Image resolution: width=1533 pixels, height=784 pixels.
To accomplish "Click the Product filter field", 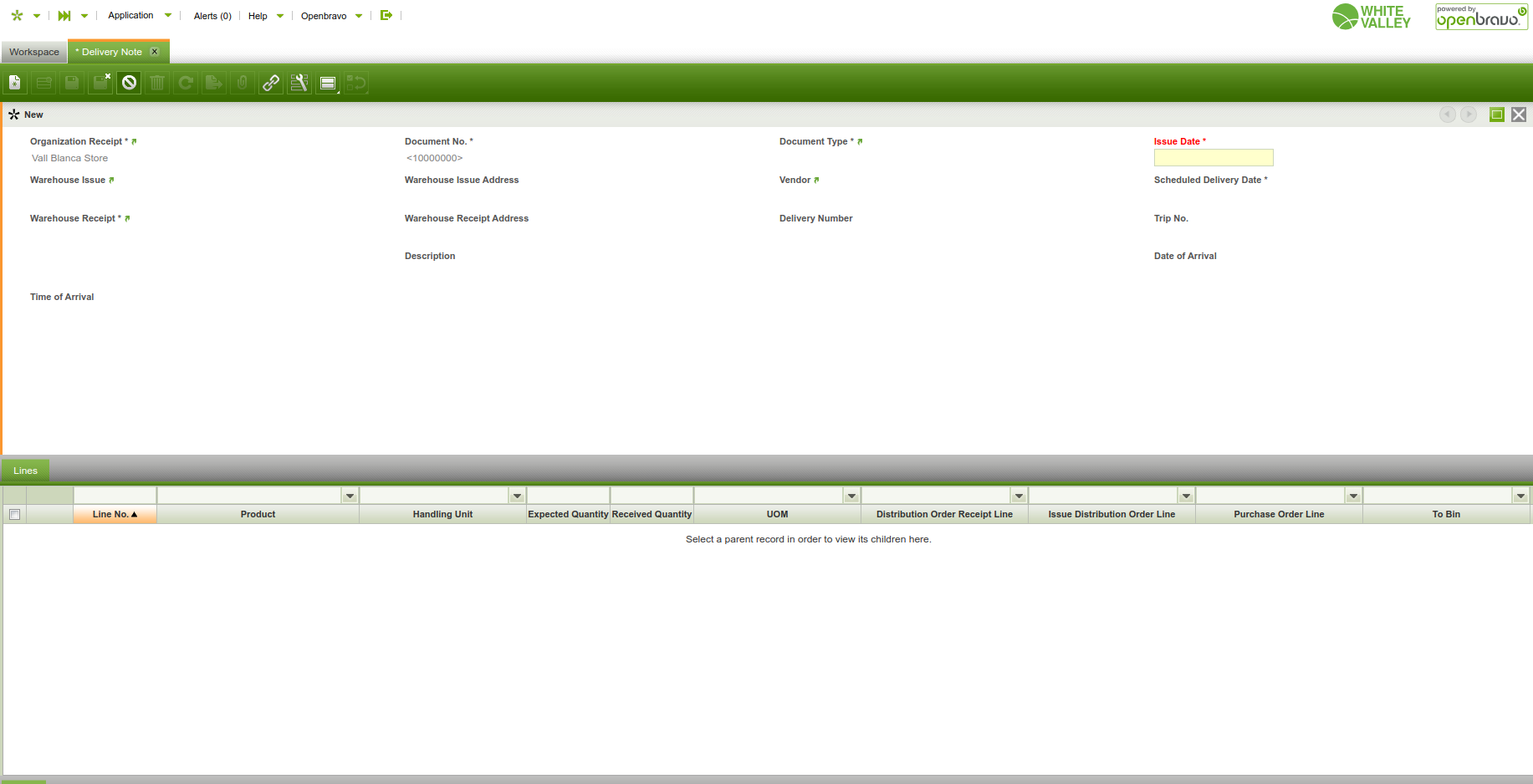I will point(250,496).
